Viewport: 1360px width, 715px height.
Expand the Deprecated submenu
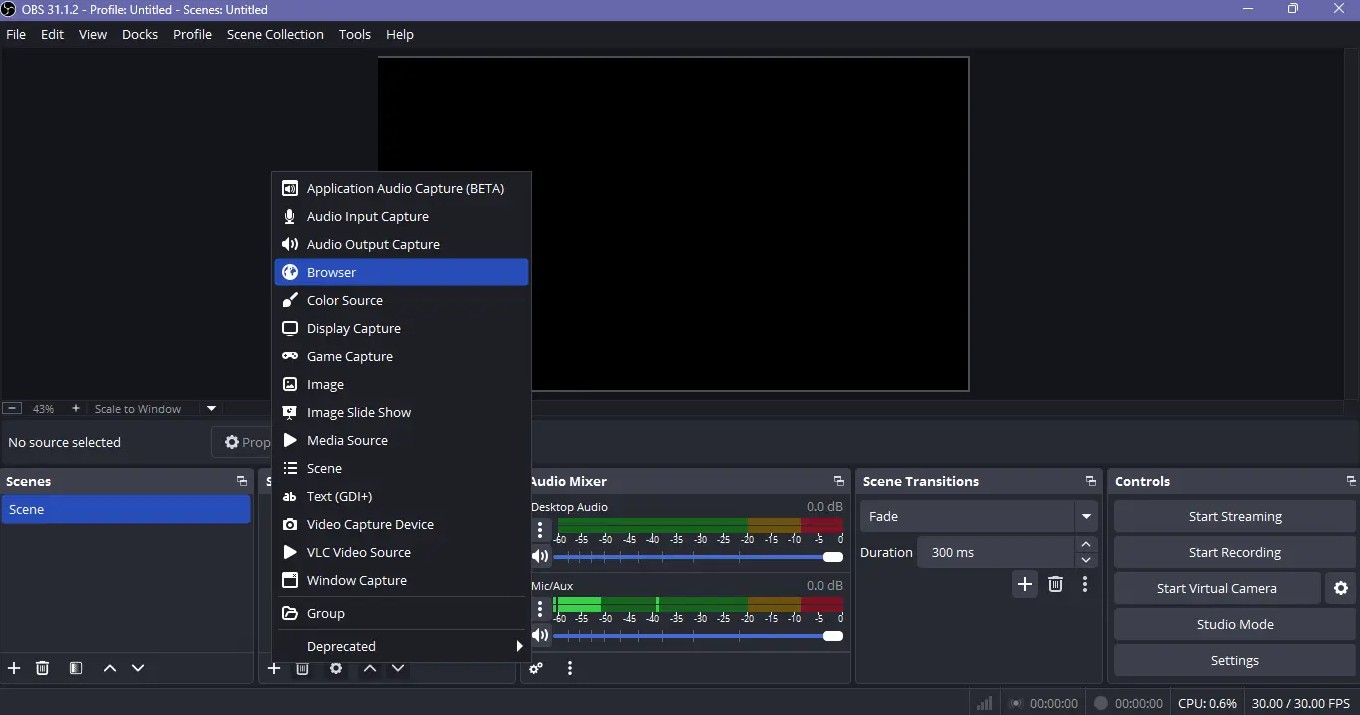coord(401,646)
